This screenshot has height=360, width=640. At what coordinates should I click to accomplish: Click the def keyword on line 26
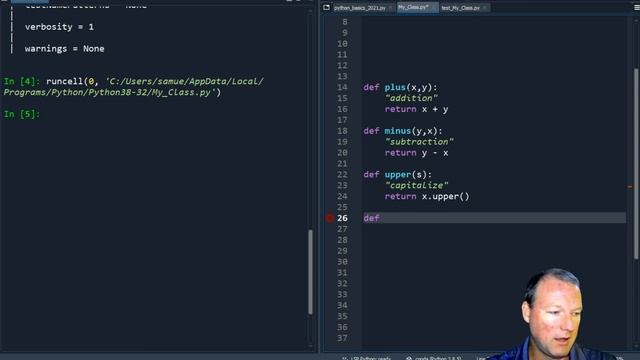(x=371, y=218)
